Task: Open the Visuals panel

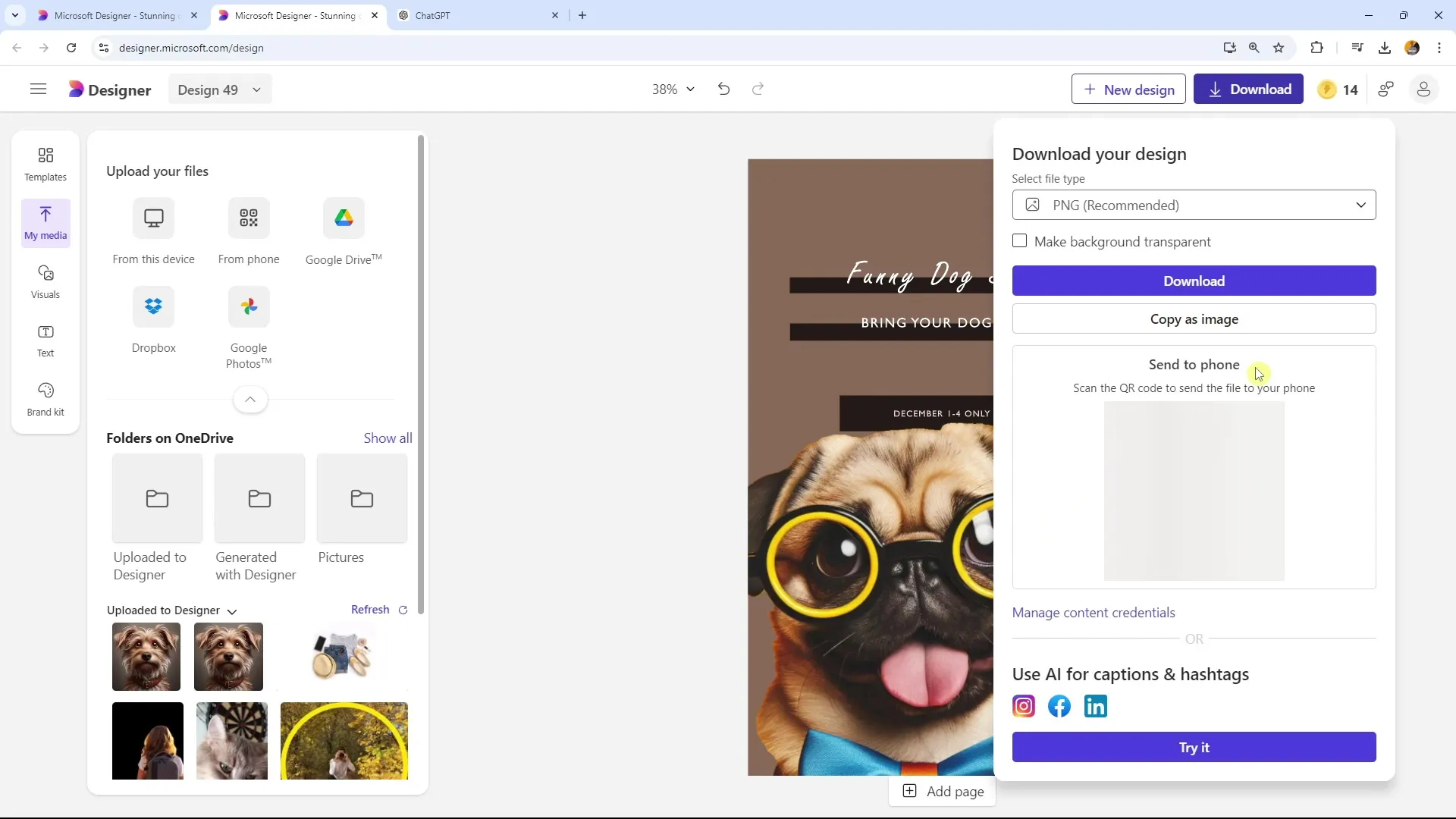Action: (45, 281)
